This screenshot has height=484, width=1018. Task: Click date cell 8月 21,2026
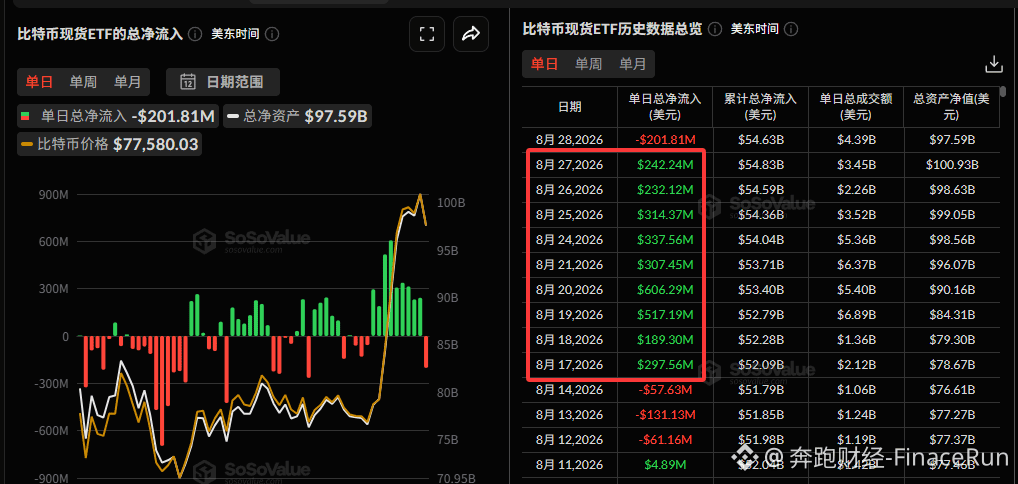[x=570, y=265]
